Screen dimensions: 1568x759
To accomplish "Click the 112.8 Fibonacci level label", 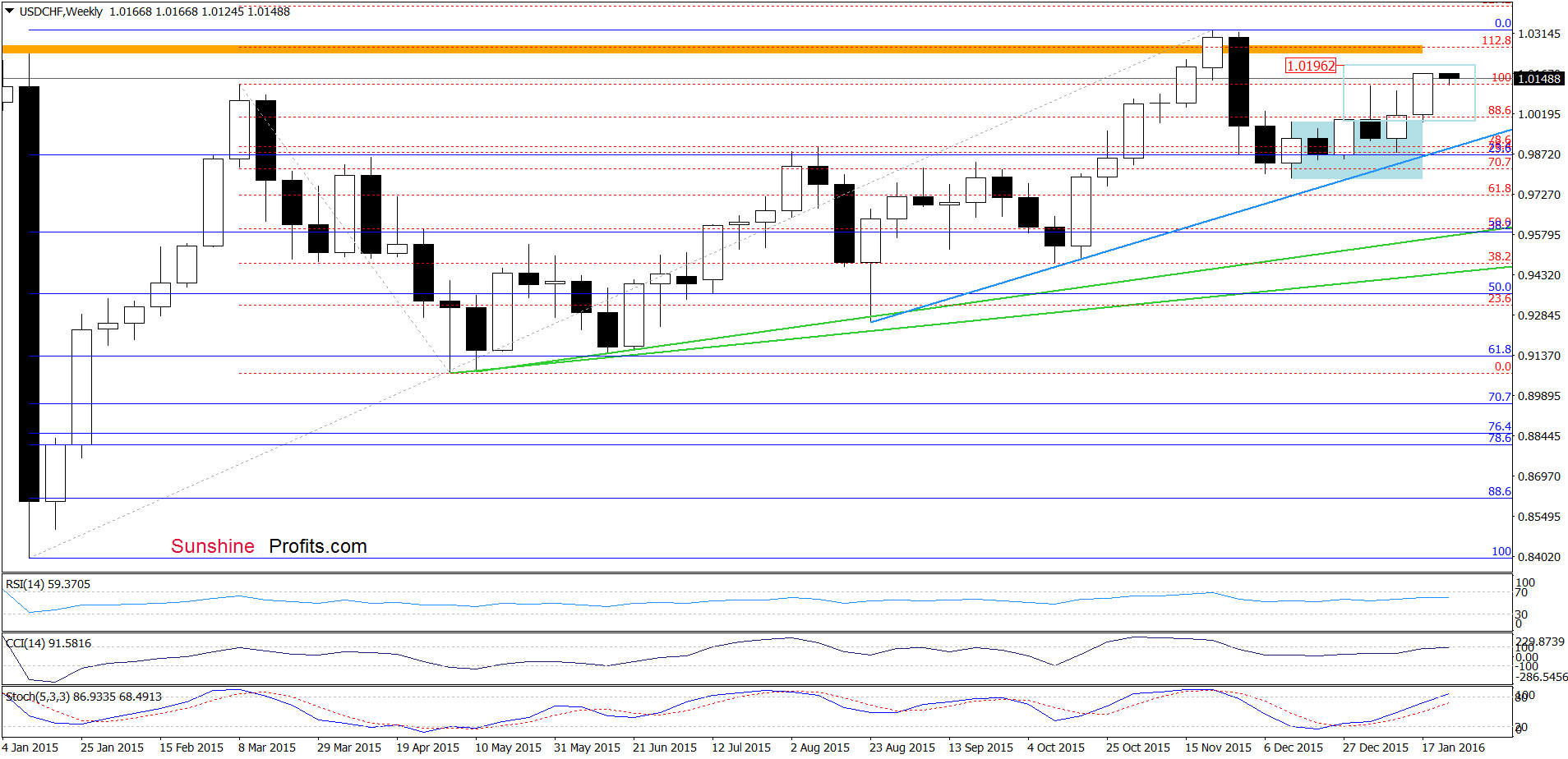I will click(1497, 40).
